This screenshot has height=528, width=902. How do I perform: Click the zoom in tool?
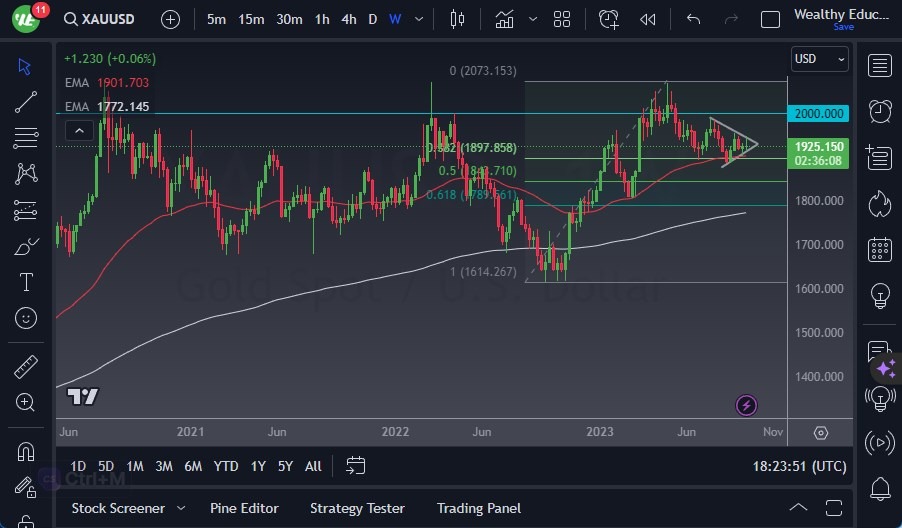click(26, 402)
